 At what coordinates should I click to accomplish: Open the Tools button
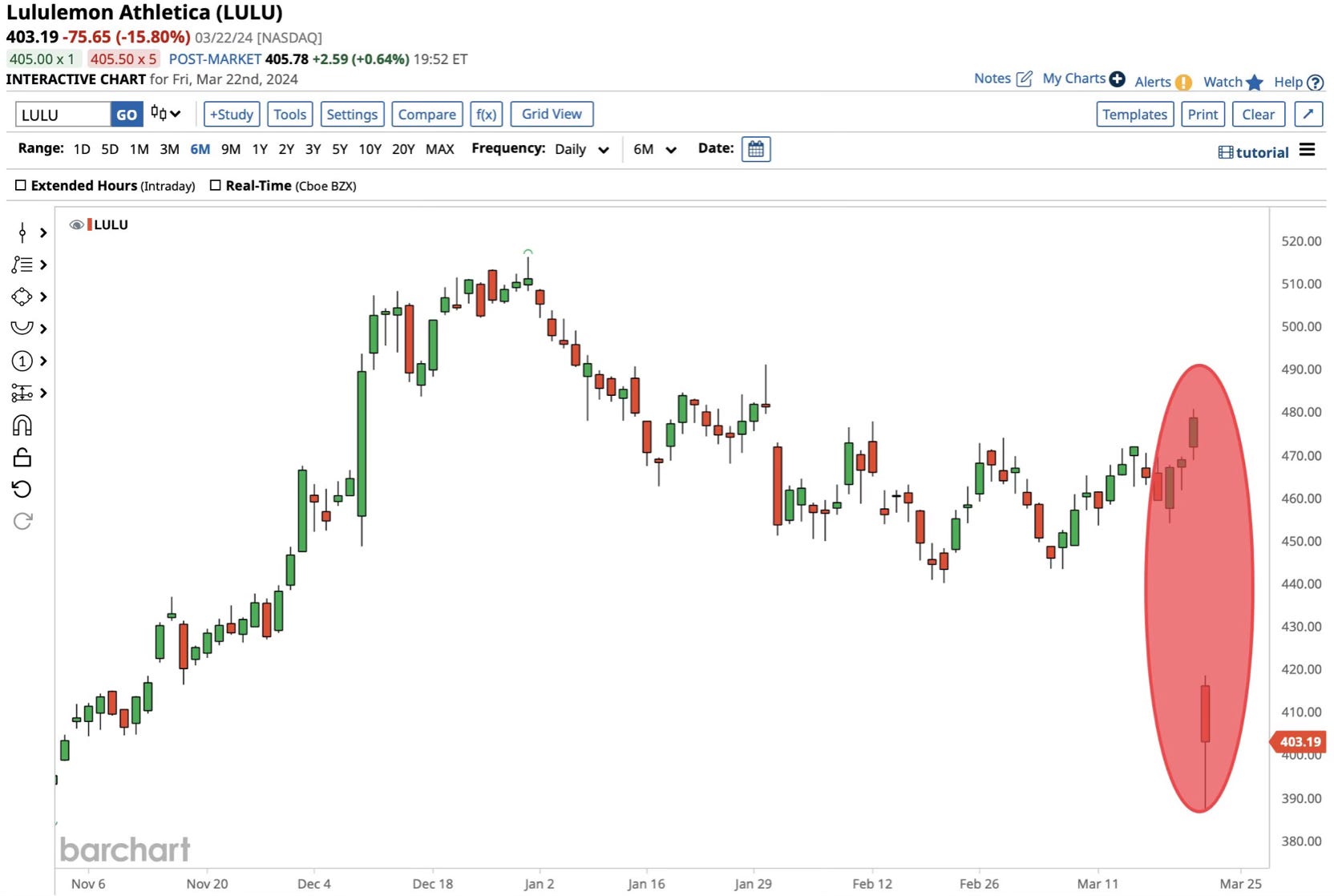coord(290,114)
